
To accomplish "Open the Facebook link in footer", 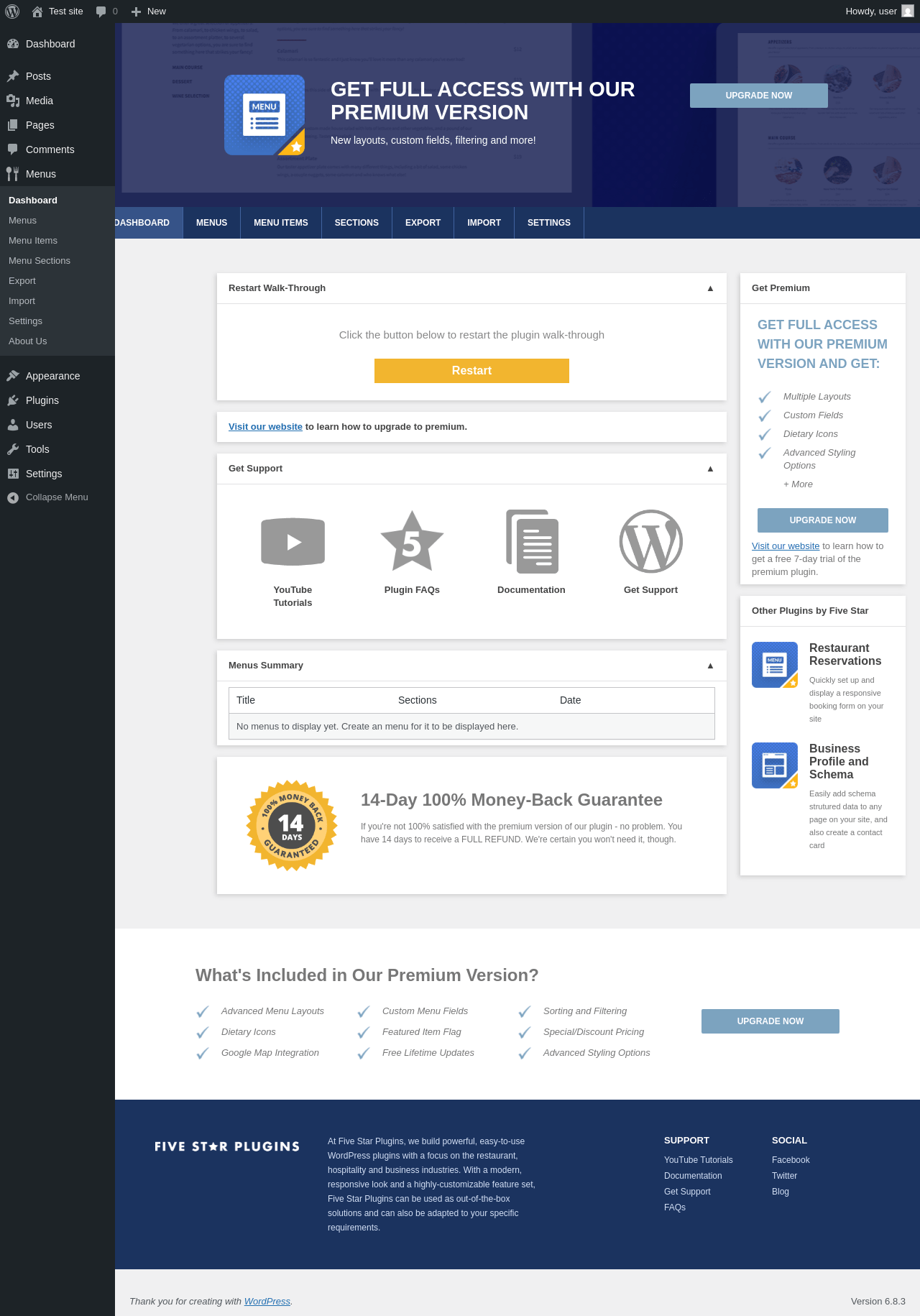I will pyautogui.click(x=791, y=1160).
